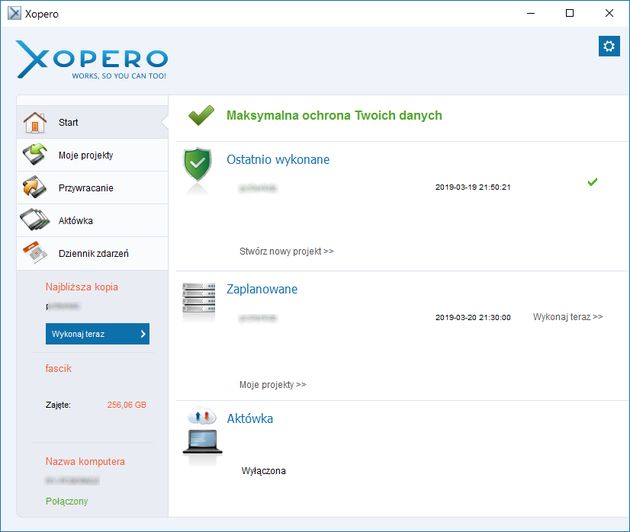Screen dimensions: 630x532
Task: Open the Start menu item
Action: (x=92, y=123)
